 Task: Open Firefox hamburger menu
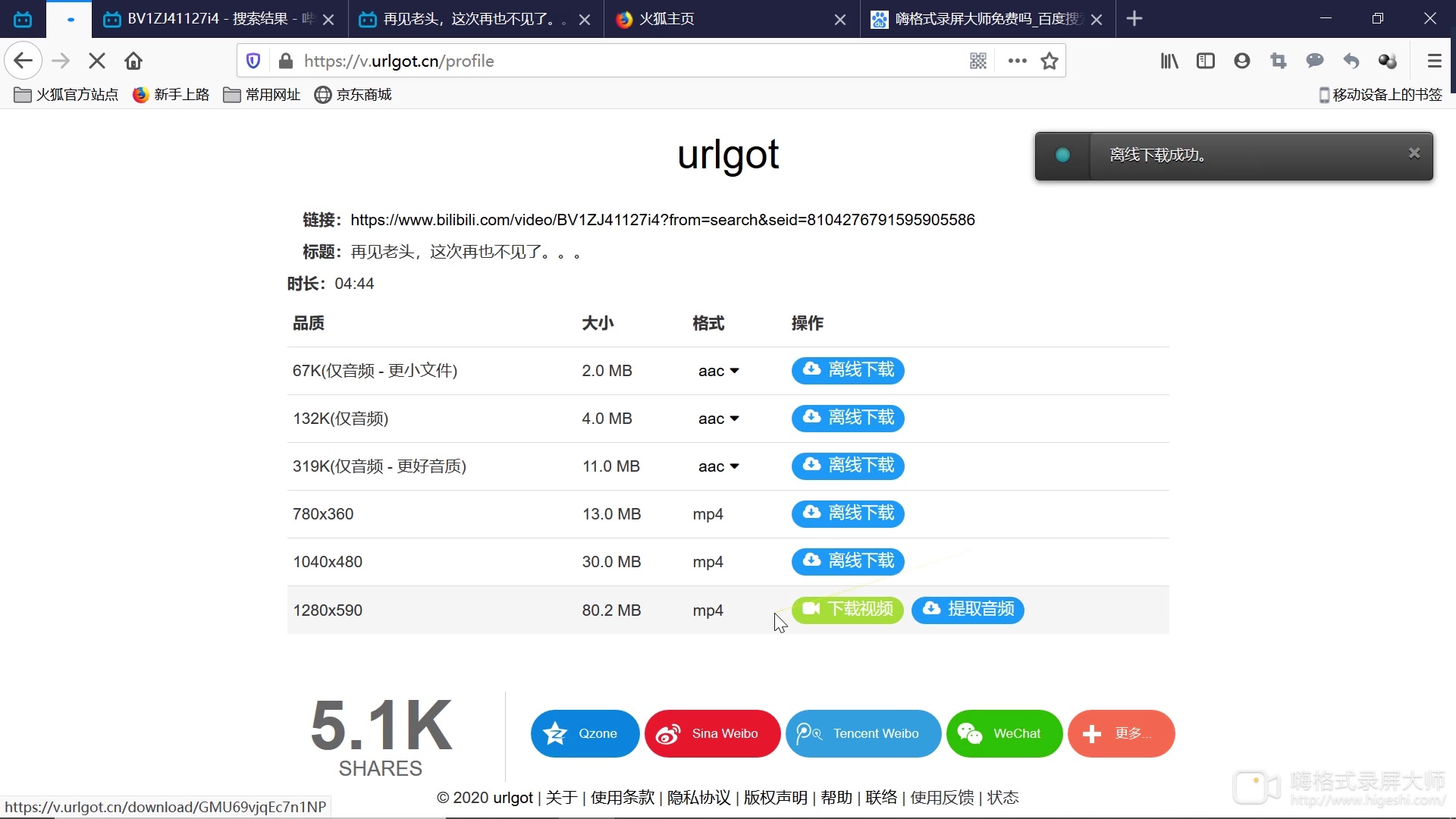(1434, 61)
